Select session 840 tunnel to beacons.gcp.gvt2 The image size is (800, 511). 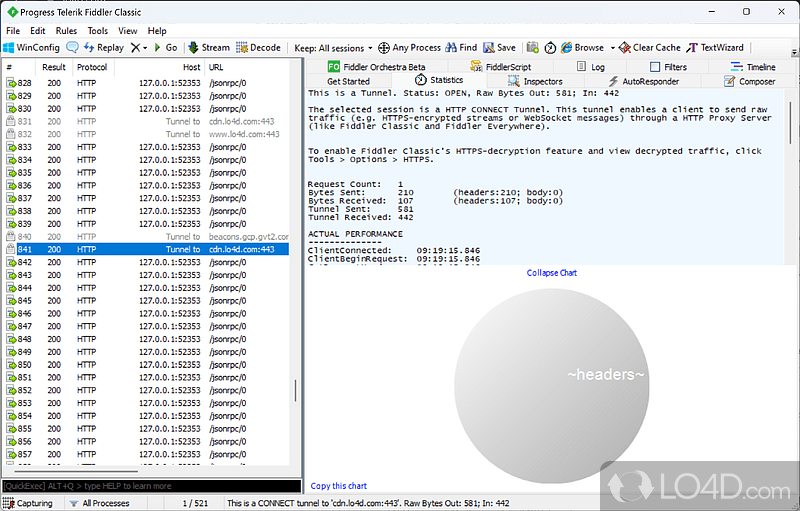pos(146,237)
